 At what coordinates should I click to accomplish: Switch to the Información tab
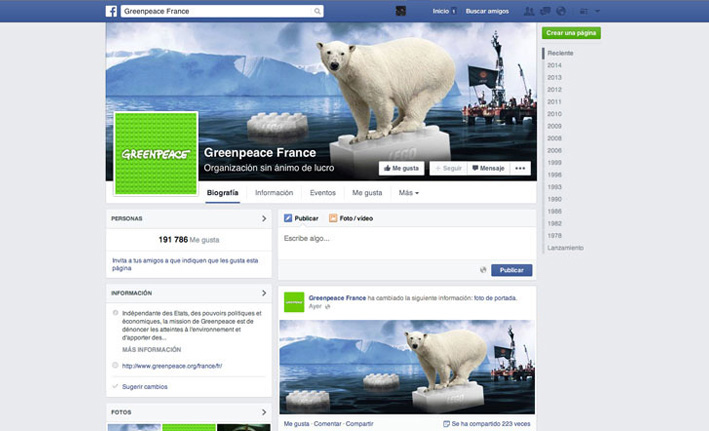tap(274, 193)
